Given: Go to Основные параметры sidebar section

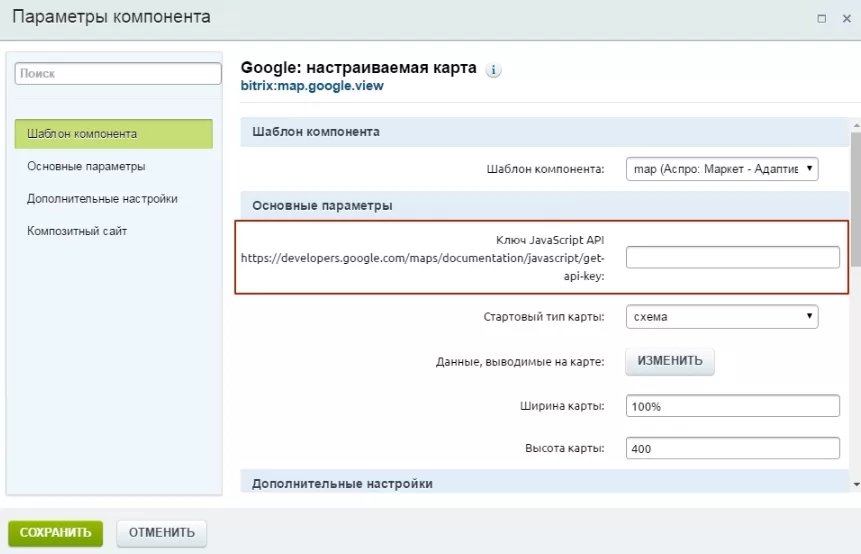Looking at the screenshot, I should point(86,166).
